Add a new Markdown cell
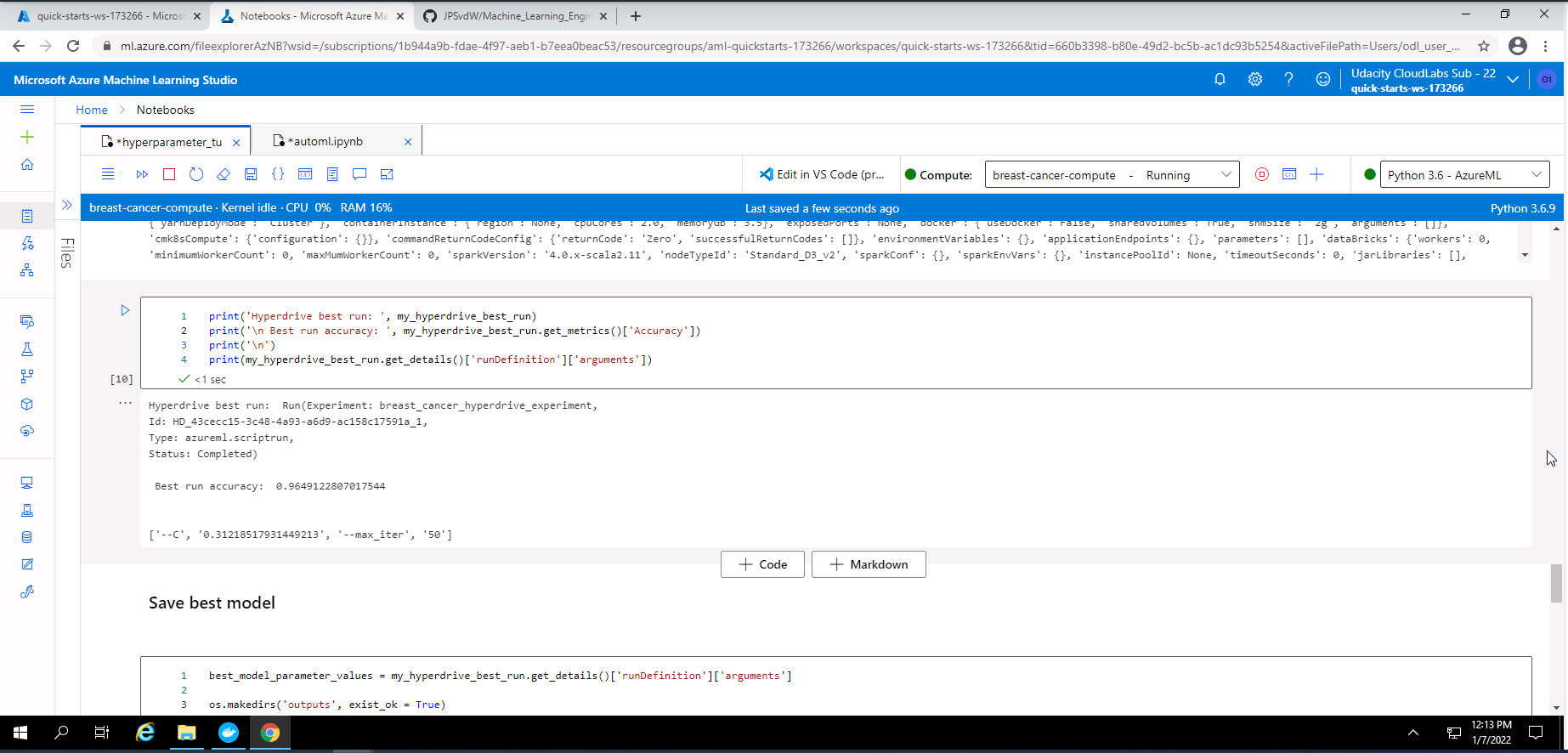 coord(869,564)
